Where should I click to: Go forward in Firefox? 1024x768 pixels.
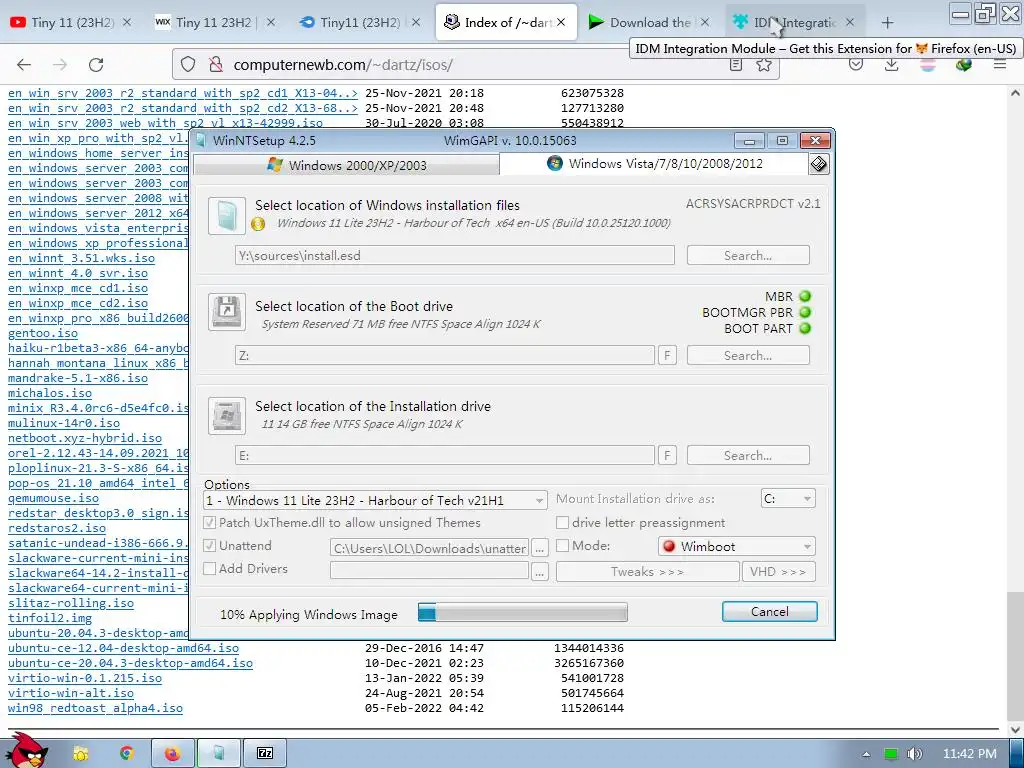(60, 64)
